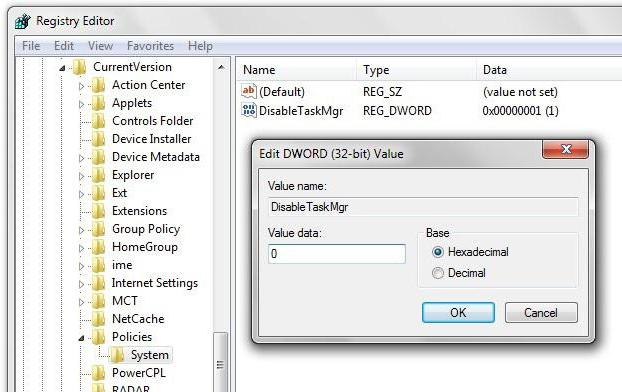Expand the Explorer key

pyautogui.click(x=81, y=176)
